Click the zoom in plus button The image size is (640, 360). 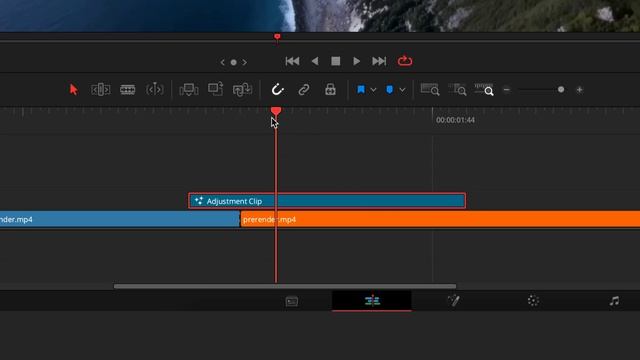tap(579, 90)
